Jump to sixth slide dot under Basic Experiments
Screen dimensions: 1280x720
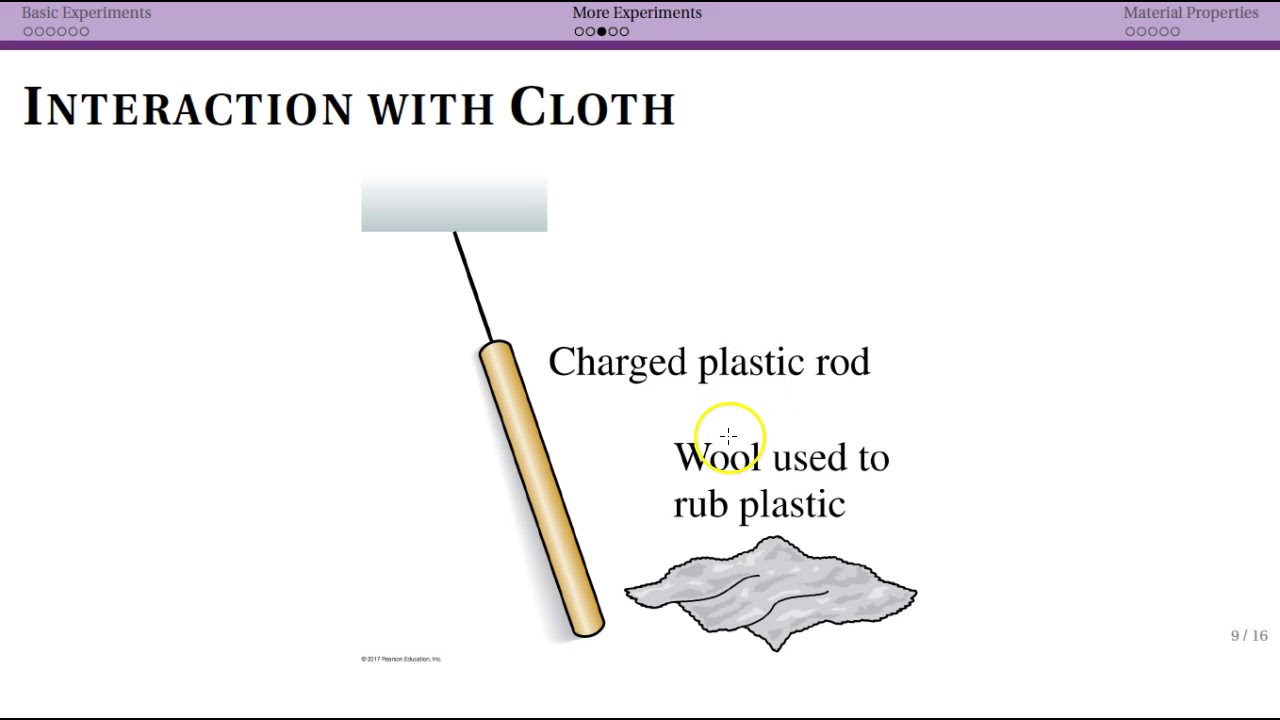(x=84, y=32)
